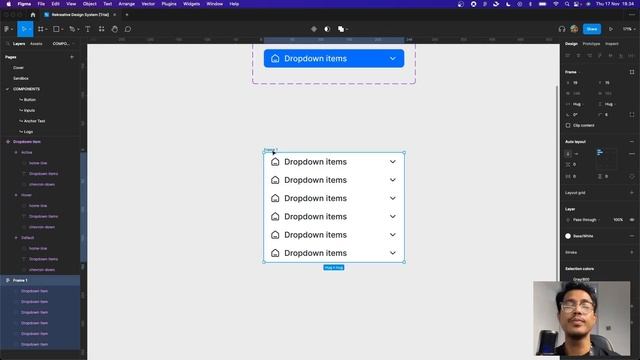The width and height of the screenshot is (640, 360).
Task: Select the Text tool
Action: point(88,29)
